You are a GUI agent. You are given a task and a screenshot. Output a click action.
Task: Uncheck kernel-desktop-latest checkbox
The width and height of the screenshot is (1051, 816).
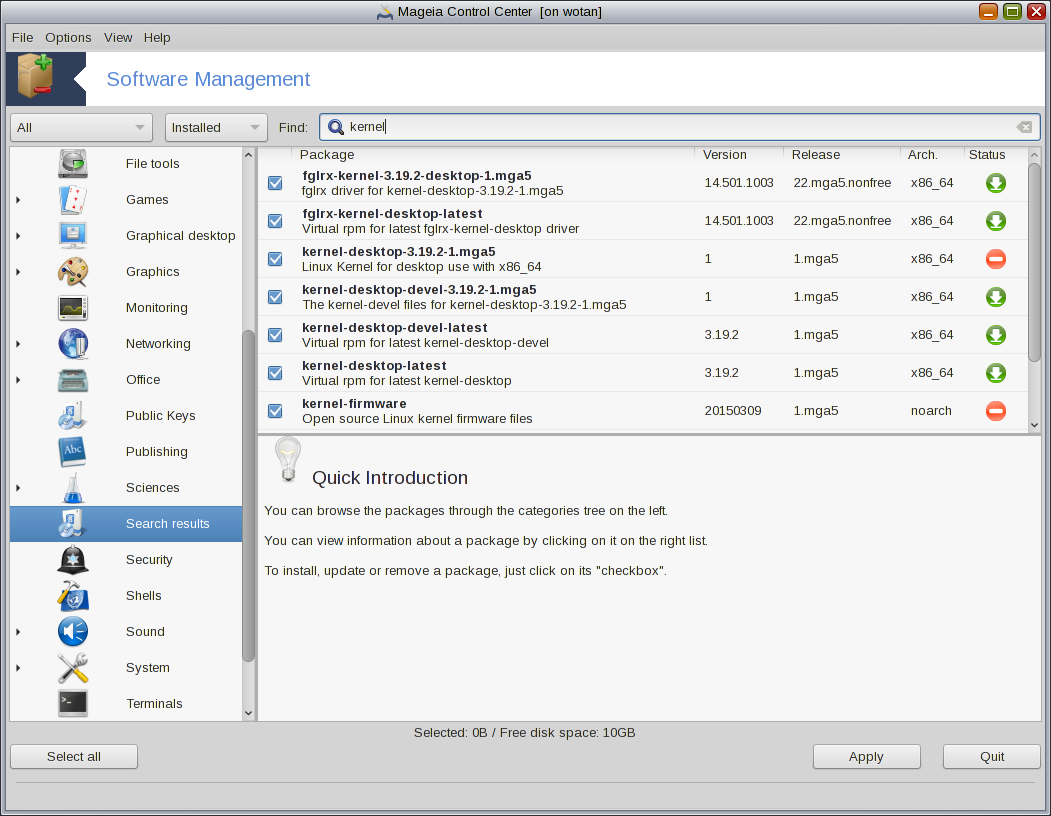pos(275,373)
